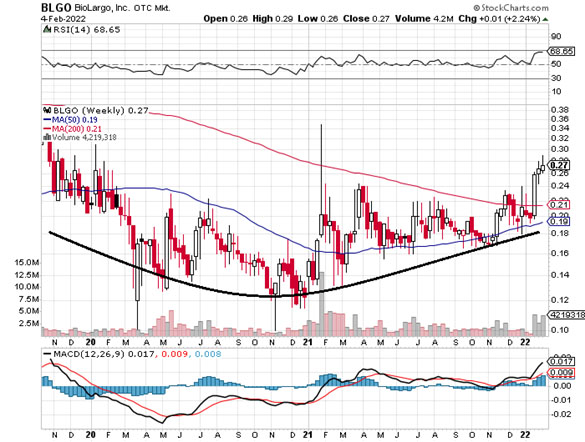
Task: Click the BLGO ticker symbol in the header
Action: coord(55,7)
